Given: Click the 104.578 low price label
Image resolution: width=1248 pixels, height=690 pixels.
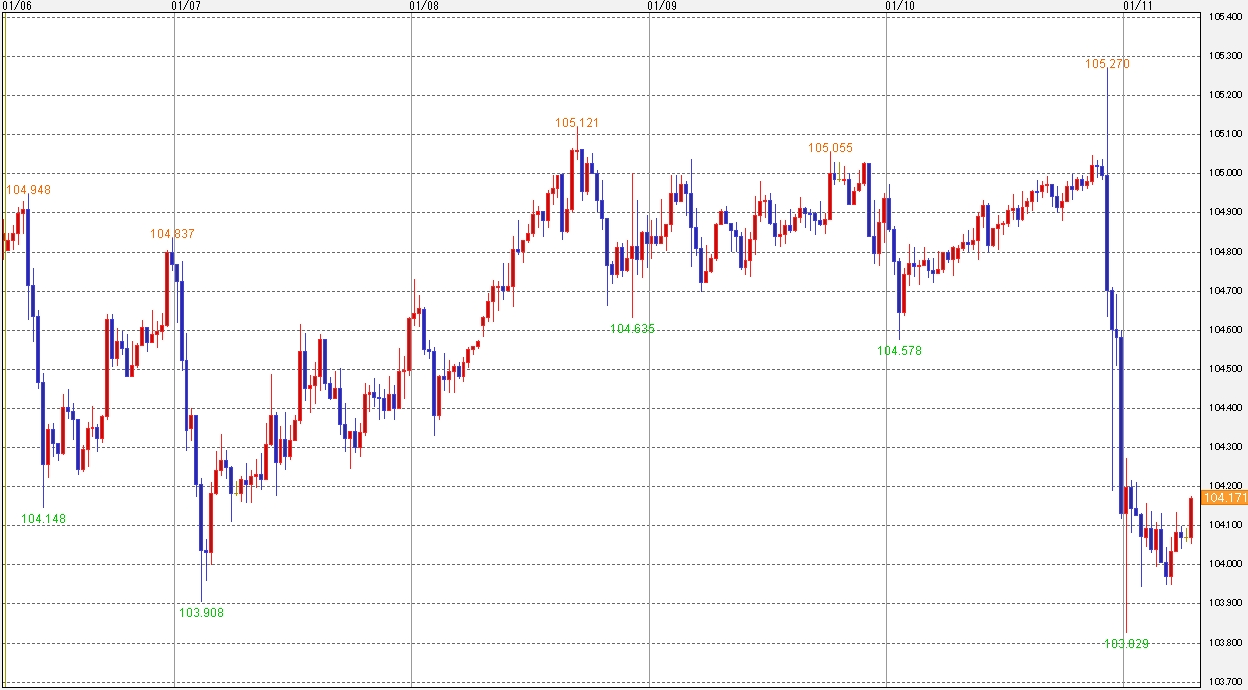Looking at the screenshot, I should 899,351.
